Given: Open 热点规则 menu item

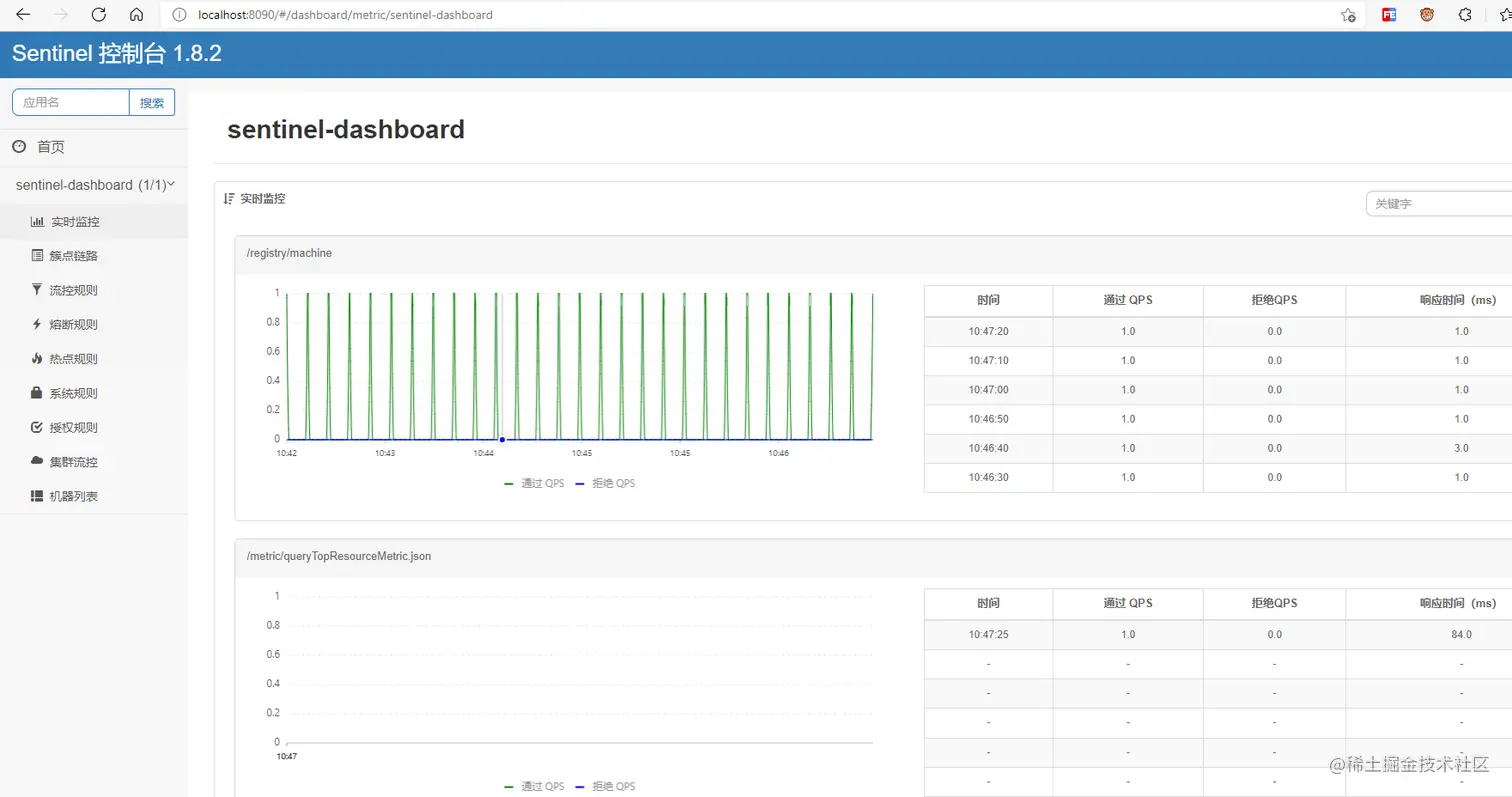Looking at the screenshot, I should coord(74,359).
